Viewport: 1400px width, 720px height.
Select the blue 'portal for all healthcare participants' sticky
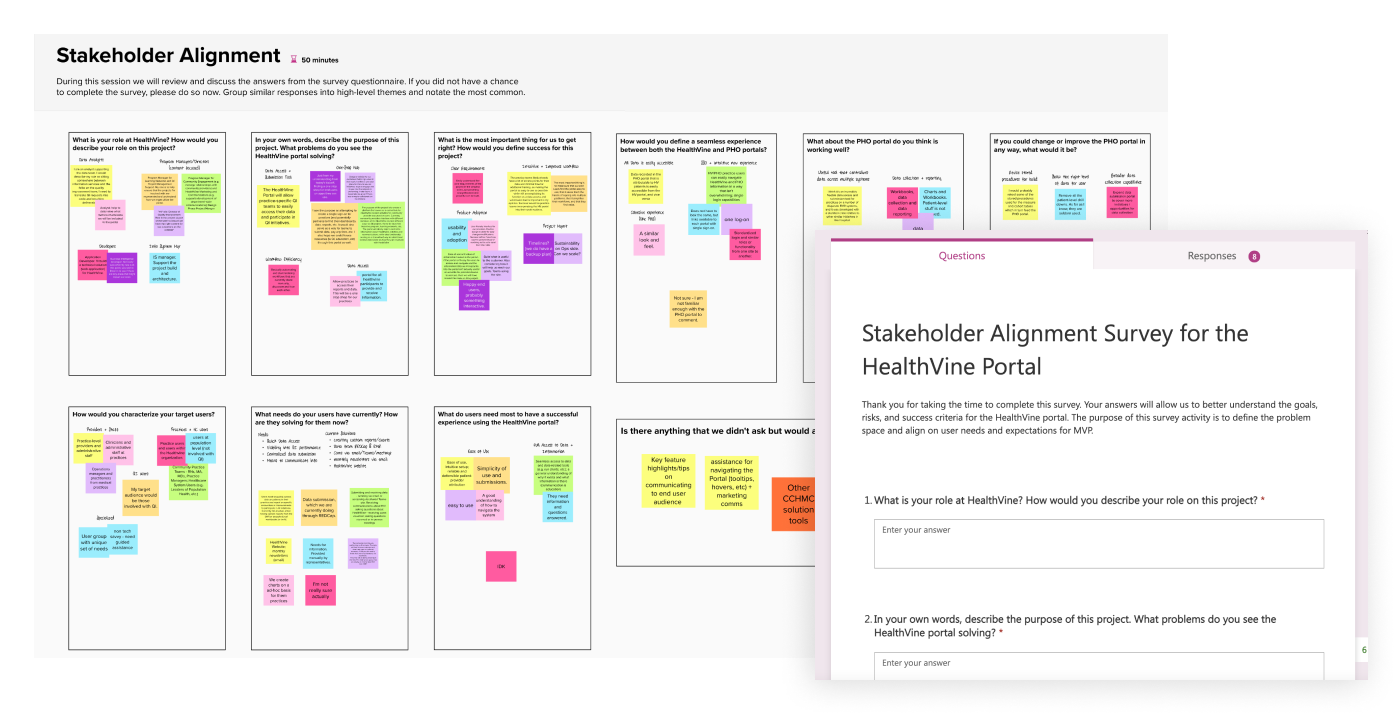tap(372, 285)
